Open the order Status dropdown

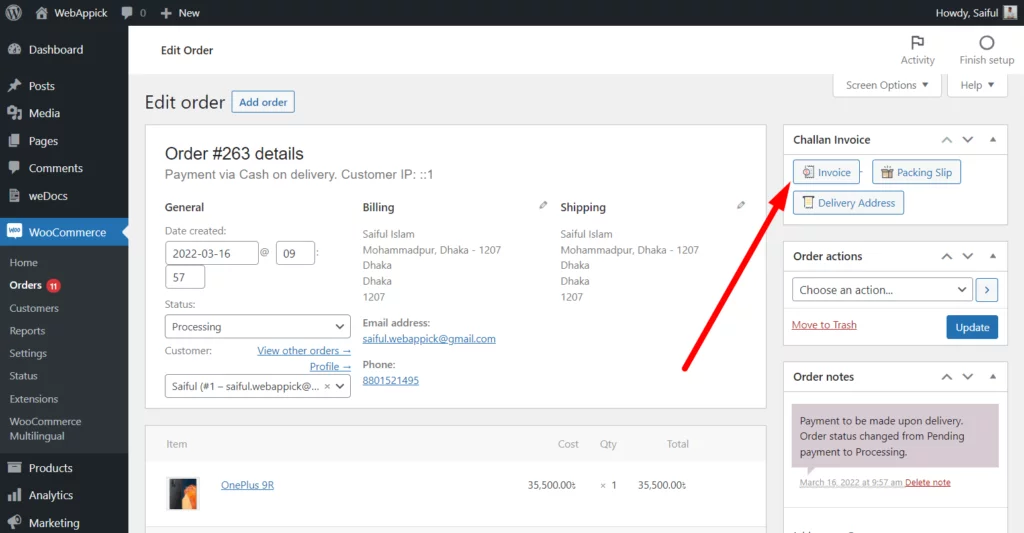pos(257,327)
